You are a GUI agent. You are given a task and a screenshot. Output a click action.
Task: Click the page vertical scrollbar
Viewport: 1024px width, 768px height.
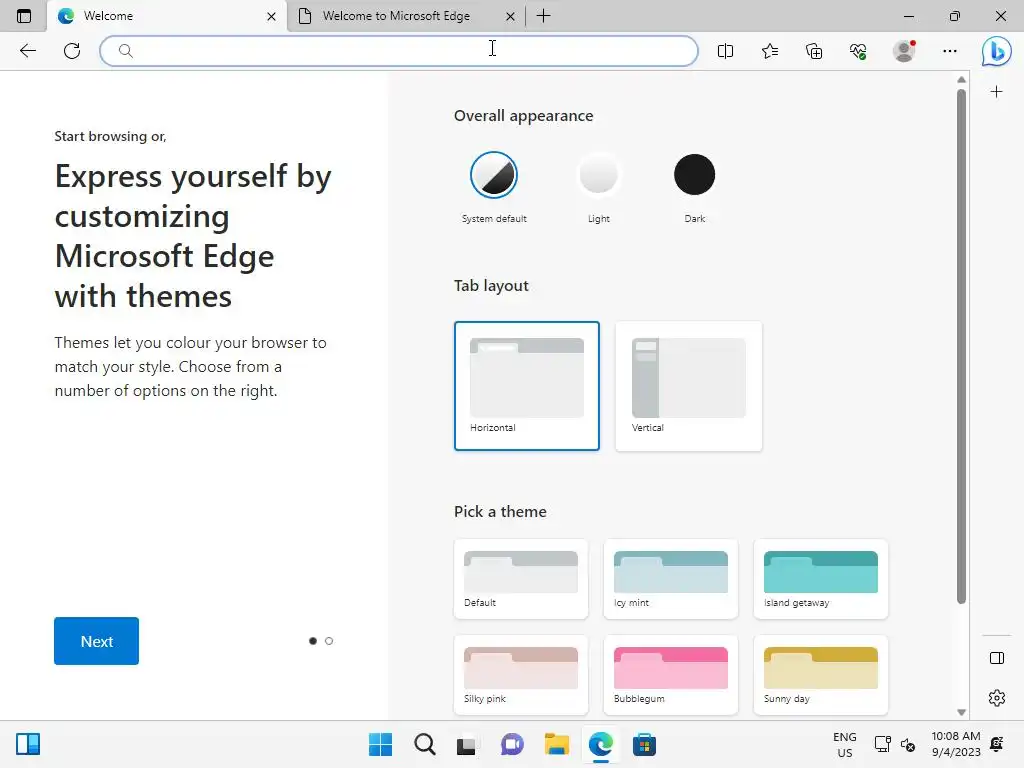coord(961,346)
